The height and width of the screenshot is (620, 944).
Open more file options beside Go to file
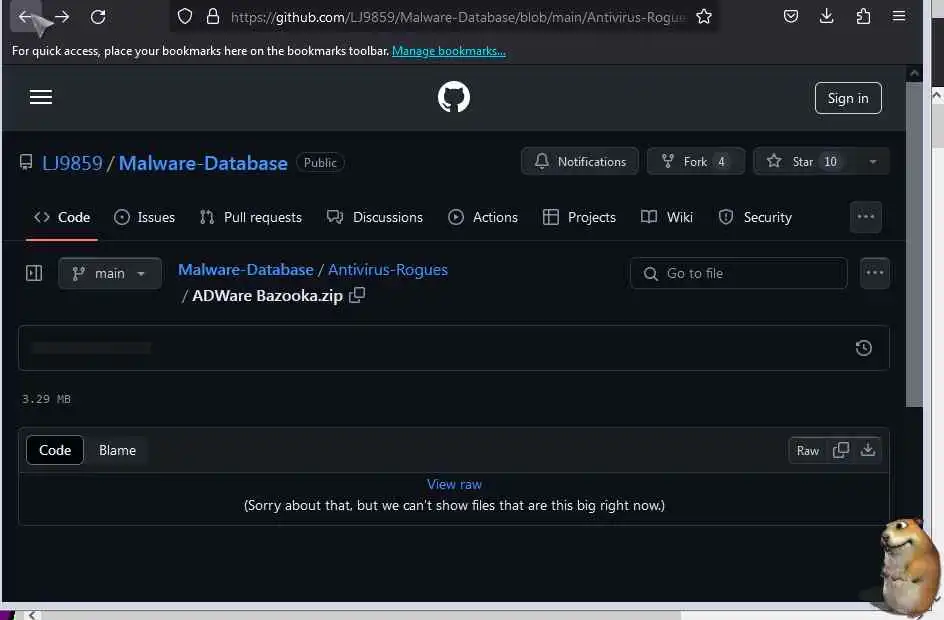pyautogui.click(x=875, y=273)
